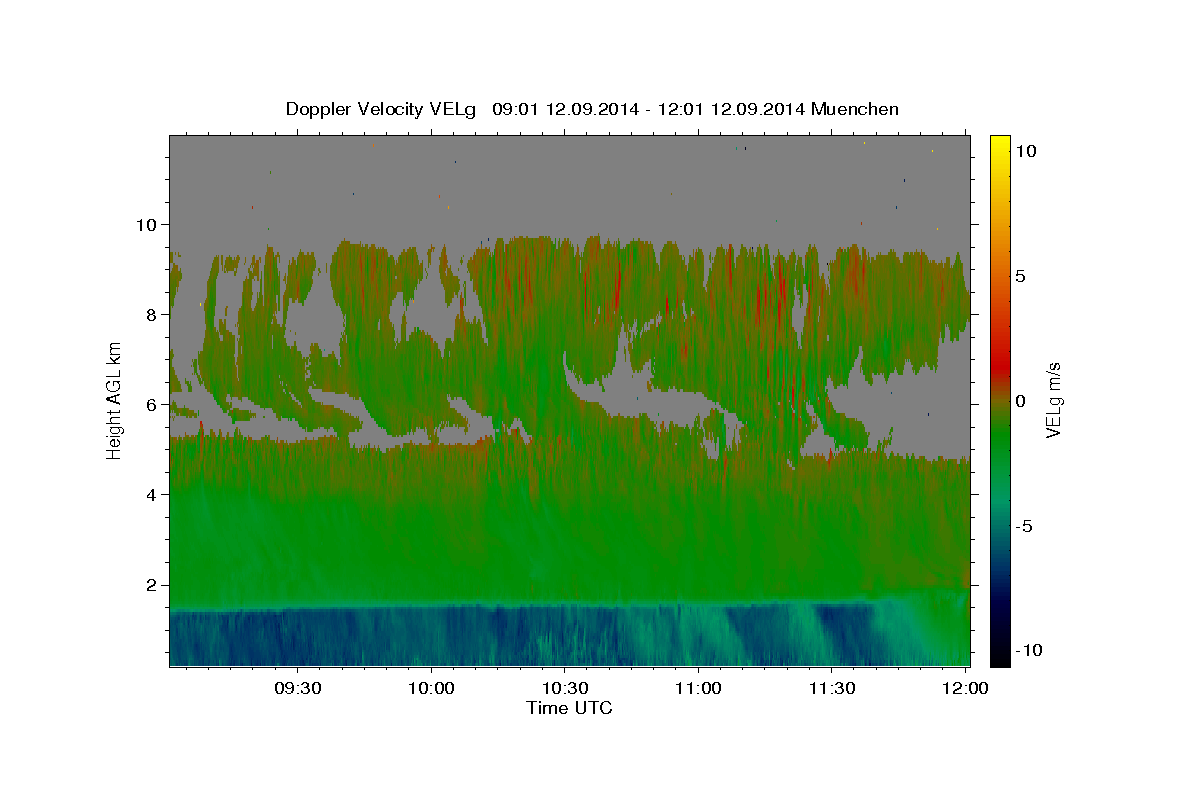Click the colorbar tick label -5
Screen dimensions: 1200x800
(x=1022, y=526)
